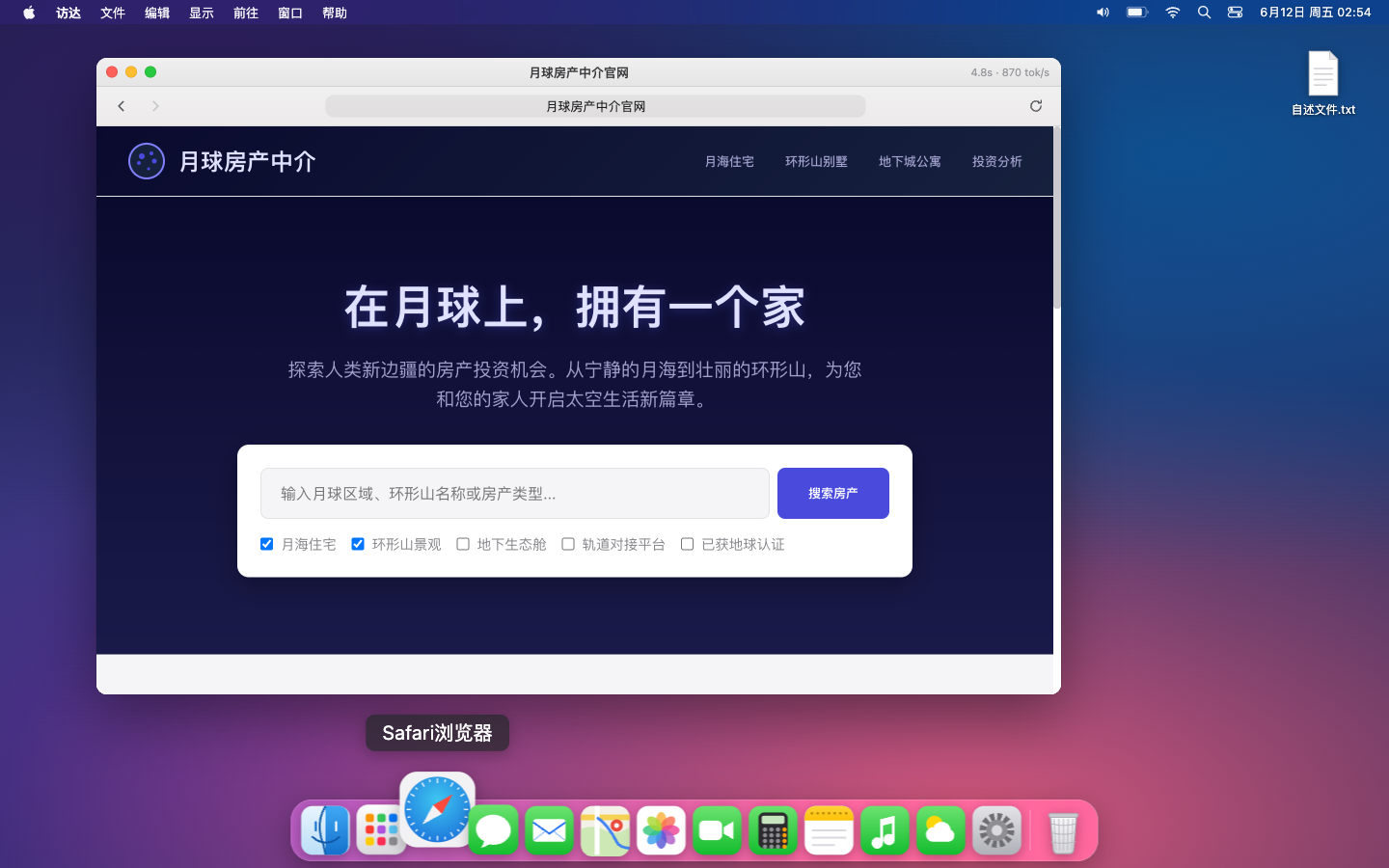The image size is (1389, 868).
Task: Click the battery status icon
Action: tap(1137, 13)
